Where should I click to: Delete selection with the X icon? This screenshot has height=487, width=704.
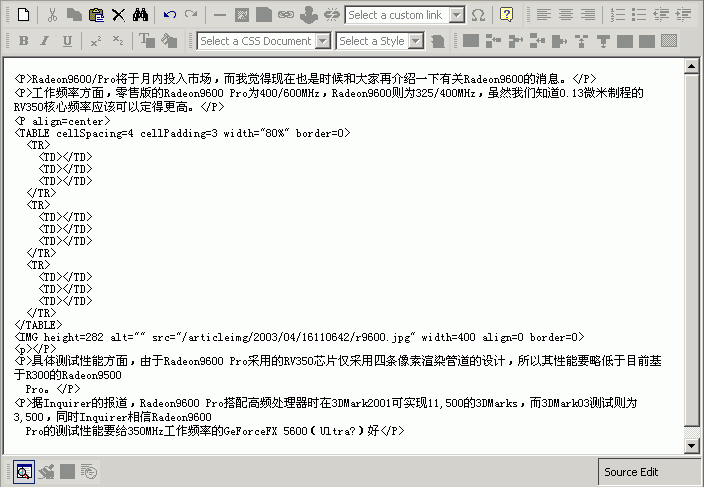pos(119,15)
